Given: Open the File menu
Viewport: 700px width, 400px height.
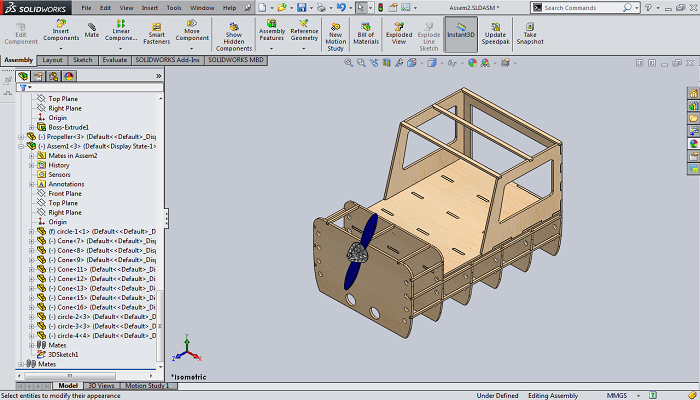Looking at the screenshot, I should click(86, 8).
